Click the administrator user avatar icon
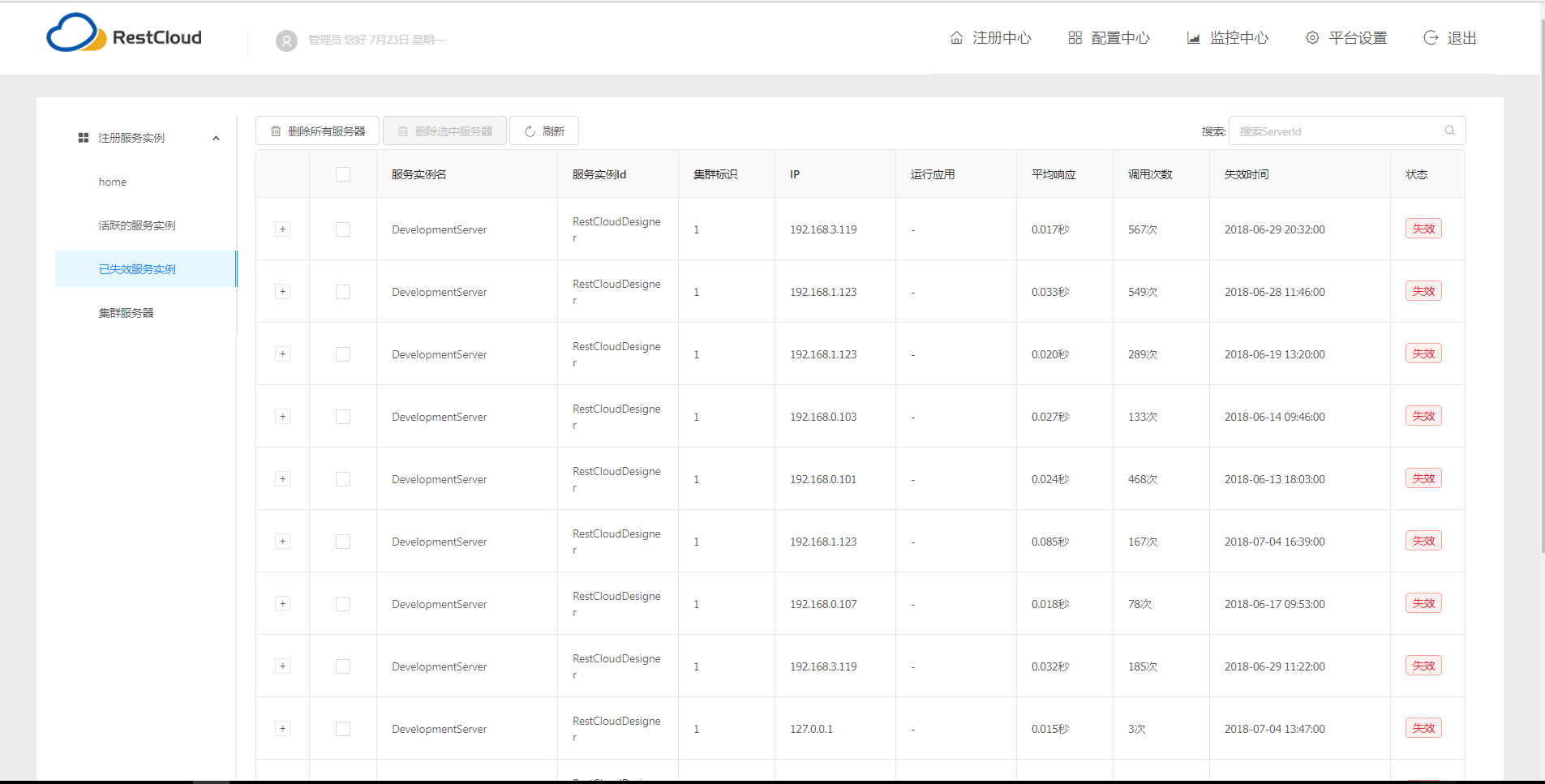Image resolution: width=1545 pixels, height=784 pixels. point(286,41)
